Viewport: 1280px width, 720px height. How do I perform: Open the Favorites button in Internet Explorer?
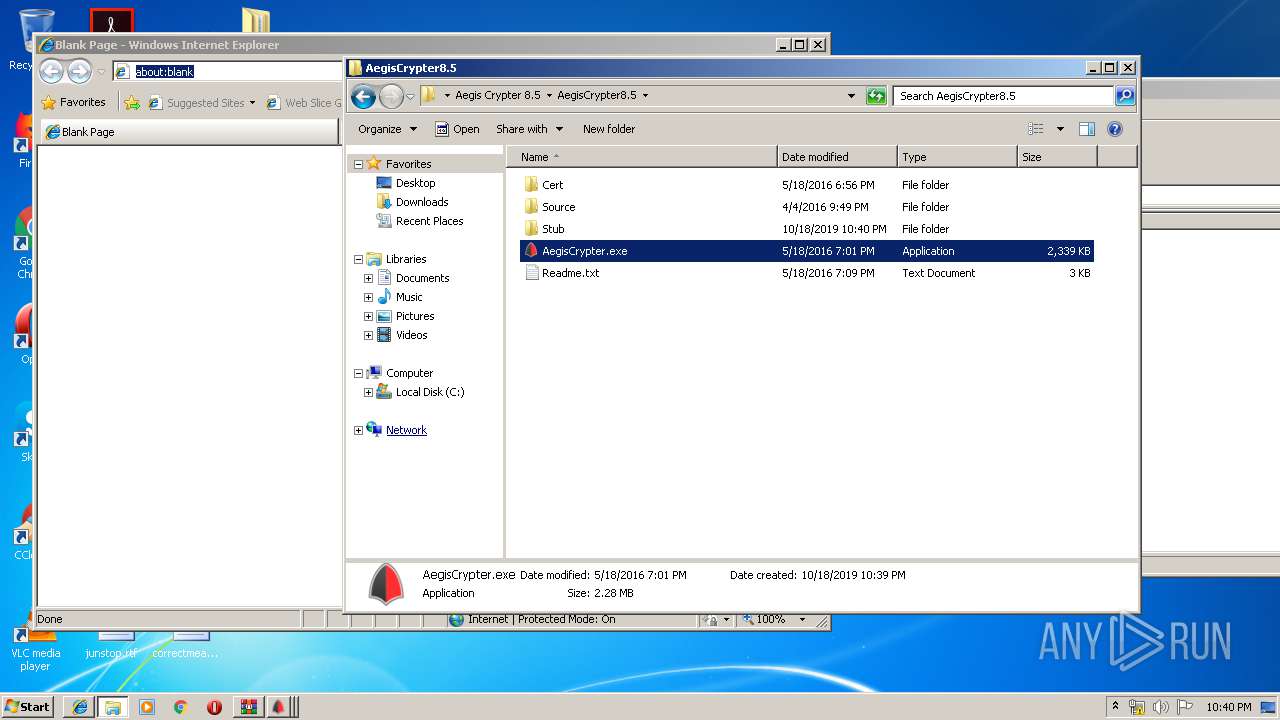(x=73, y=102)
